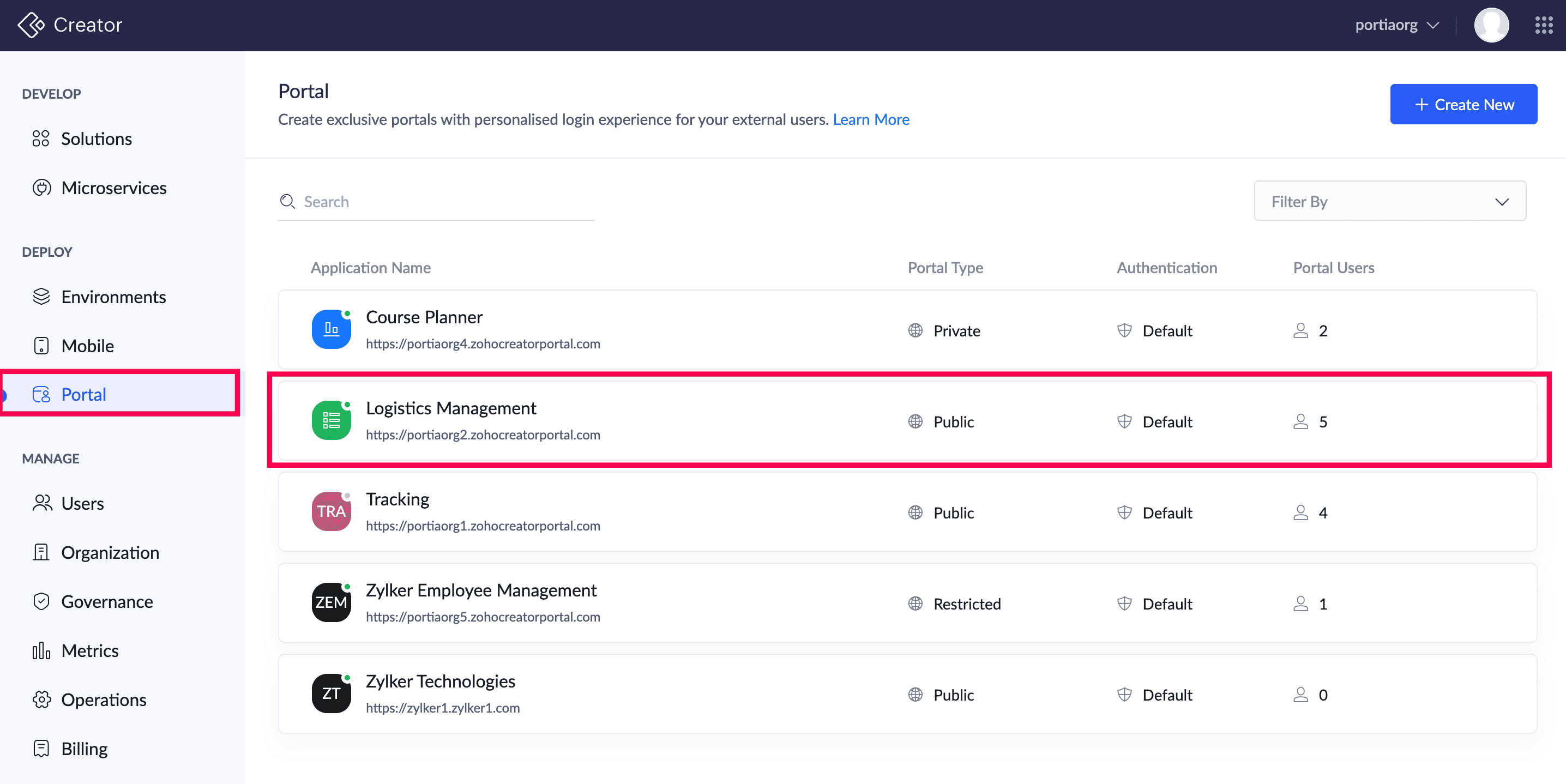Open the Tracking portal URL link
The width and height of the screenshot is (1566, 784).
[x=483, y=526]
